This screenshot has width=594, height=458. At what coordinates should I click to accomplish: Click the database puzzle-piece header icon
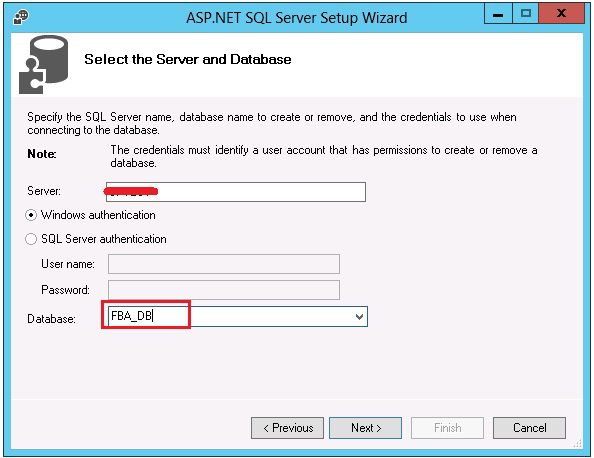[44, 64]
